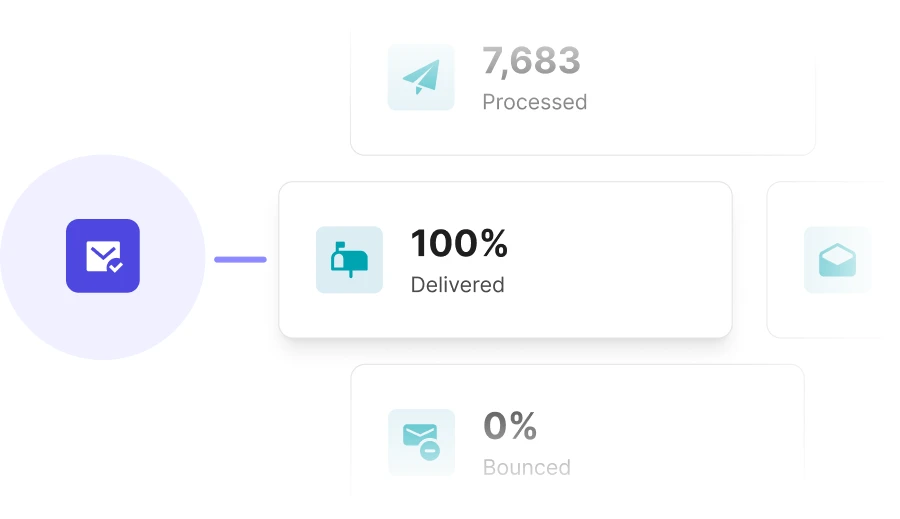The image size is (900, 519).
Task: Open the Processed stats card
Action: 583,92
